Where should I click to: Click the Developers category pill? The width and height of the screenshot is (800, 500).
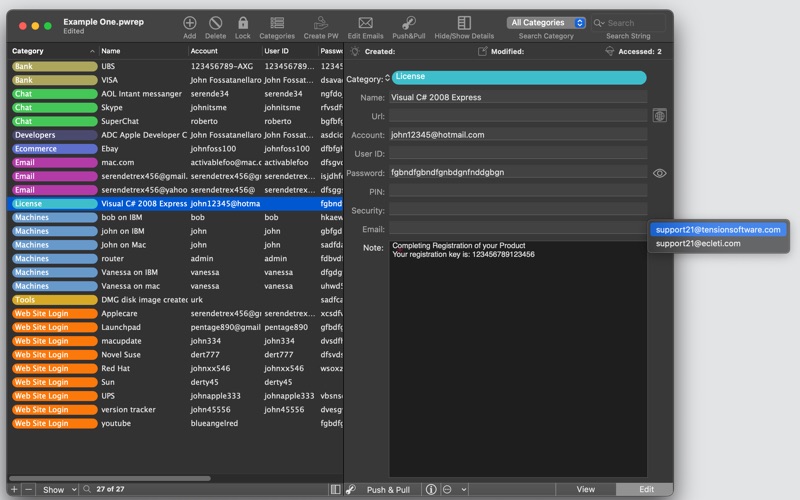[x=54, y=135]
